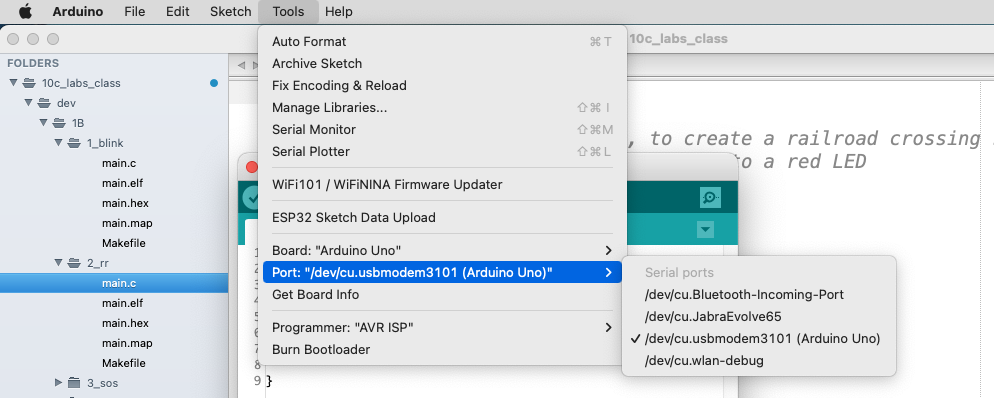Open WiFi101 / WiFiNINA Firmware Updater
Image resolution: width=994 pixels, height=398 pixels.
pyautogui.click(x=442, y=184)
